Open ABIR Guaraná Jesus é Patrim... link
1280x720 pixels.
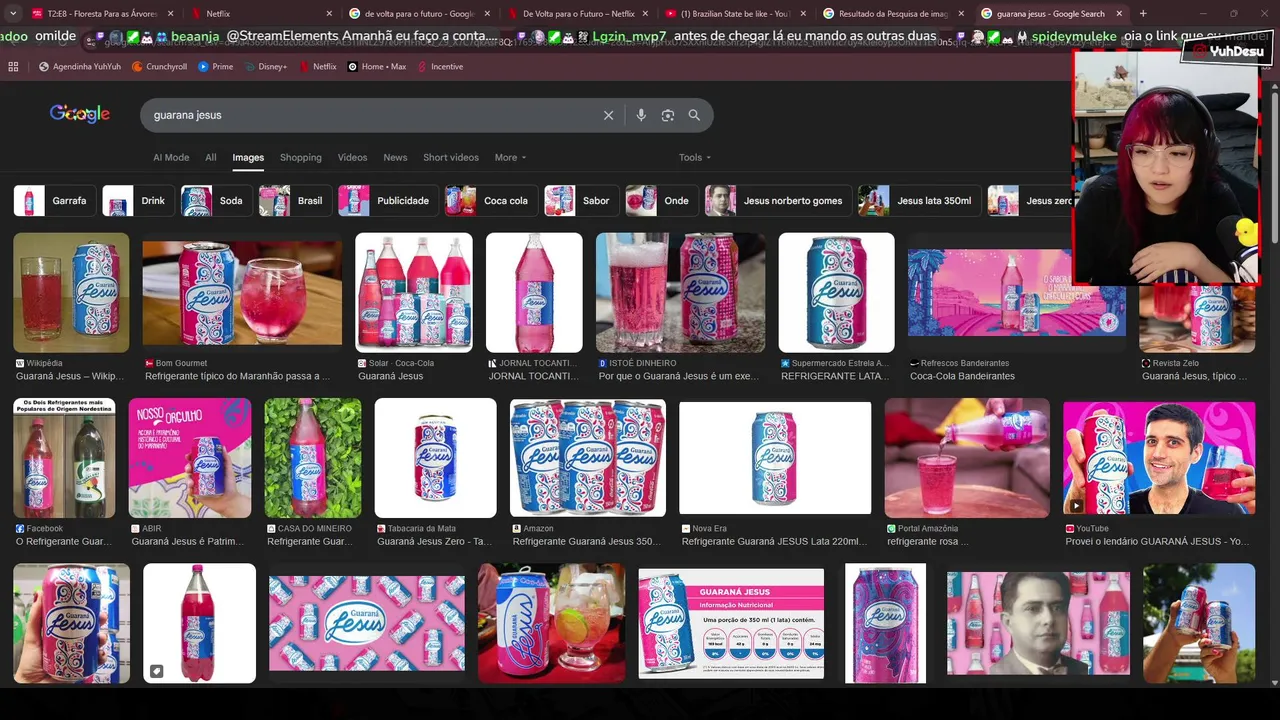[x=187, y=542]
